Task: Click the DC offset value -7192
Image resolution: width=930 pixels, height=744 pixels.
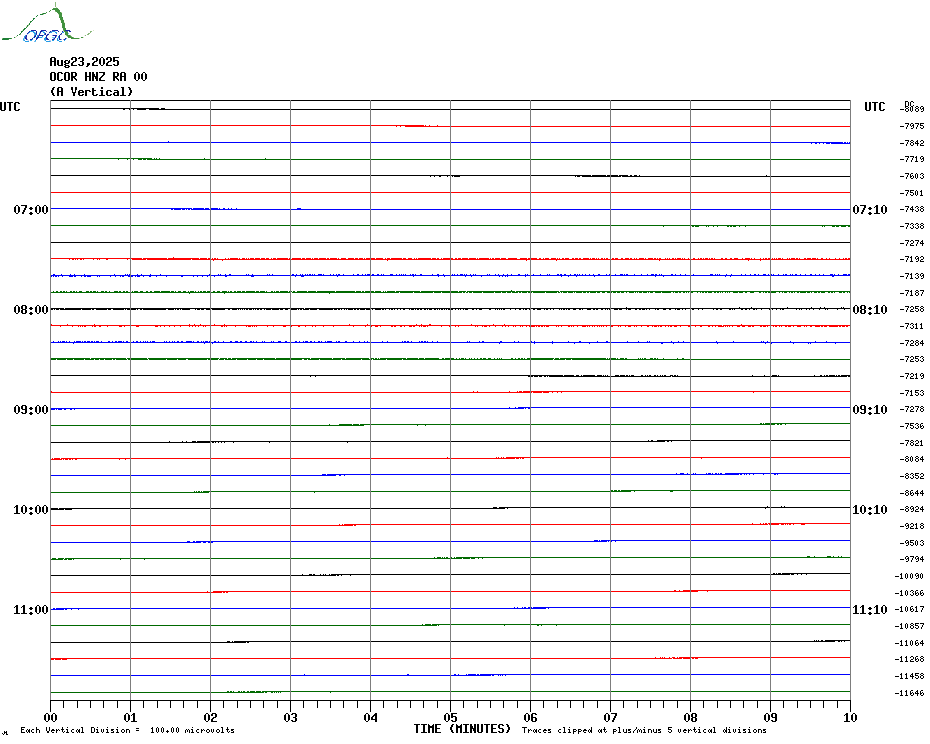Action: coord(912,259)
